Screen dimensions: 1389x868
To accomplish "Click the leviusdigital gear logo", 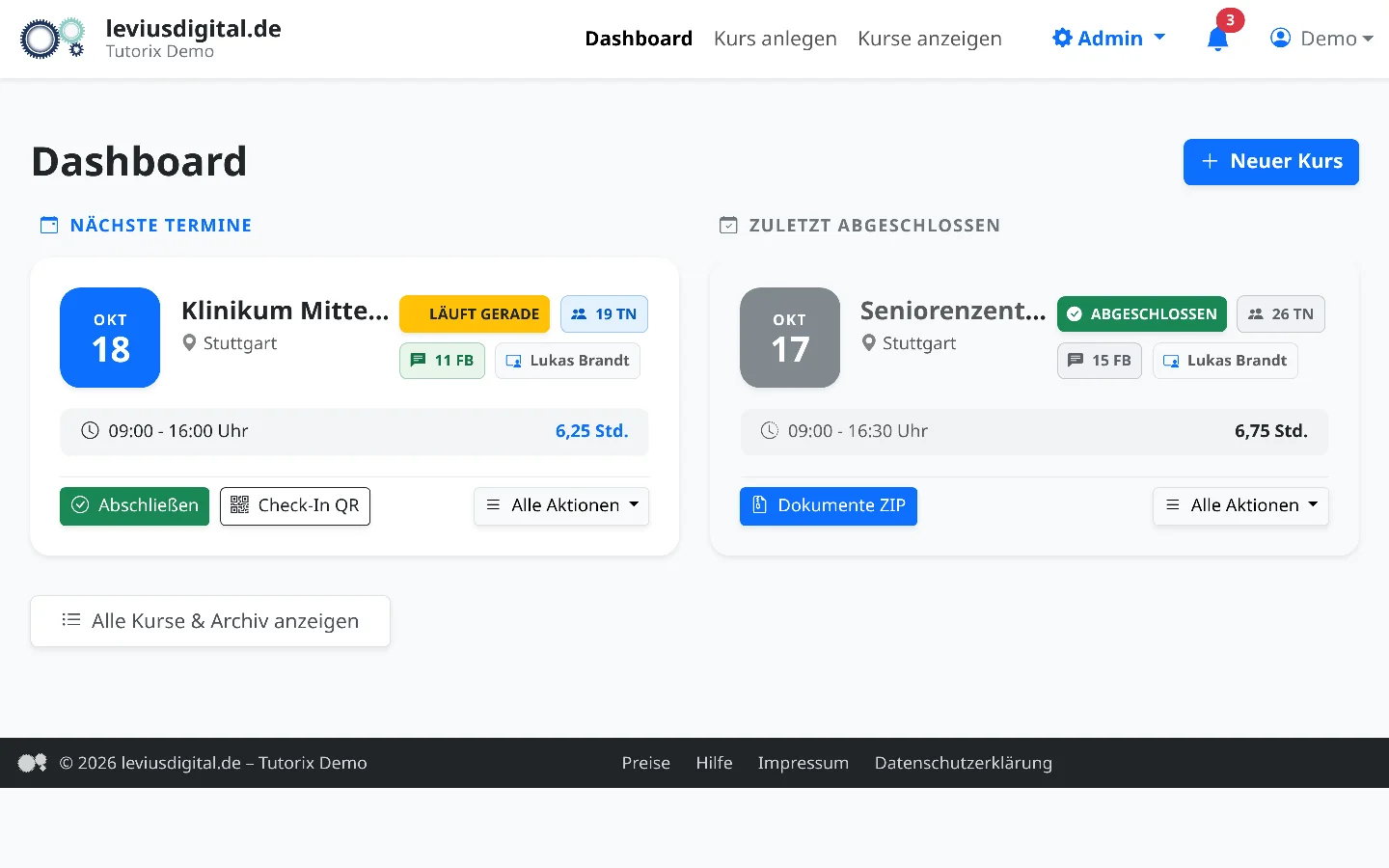I will 52,39.
